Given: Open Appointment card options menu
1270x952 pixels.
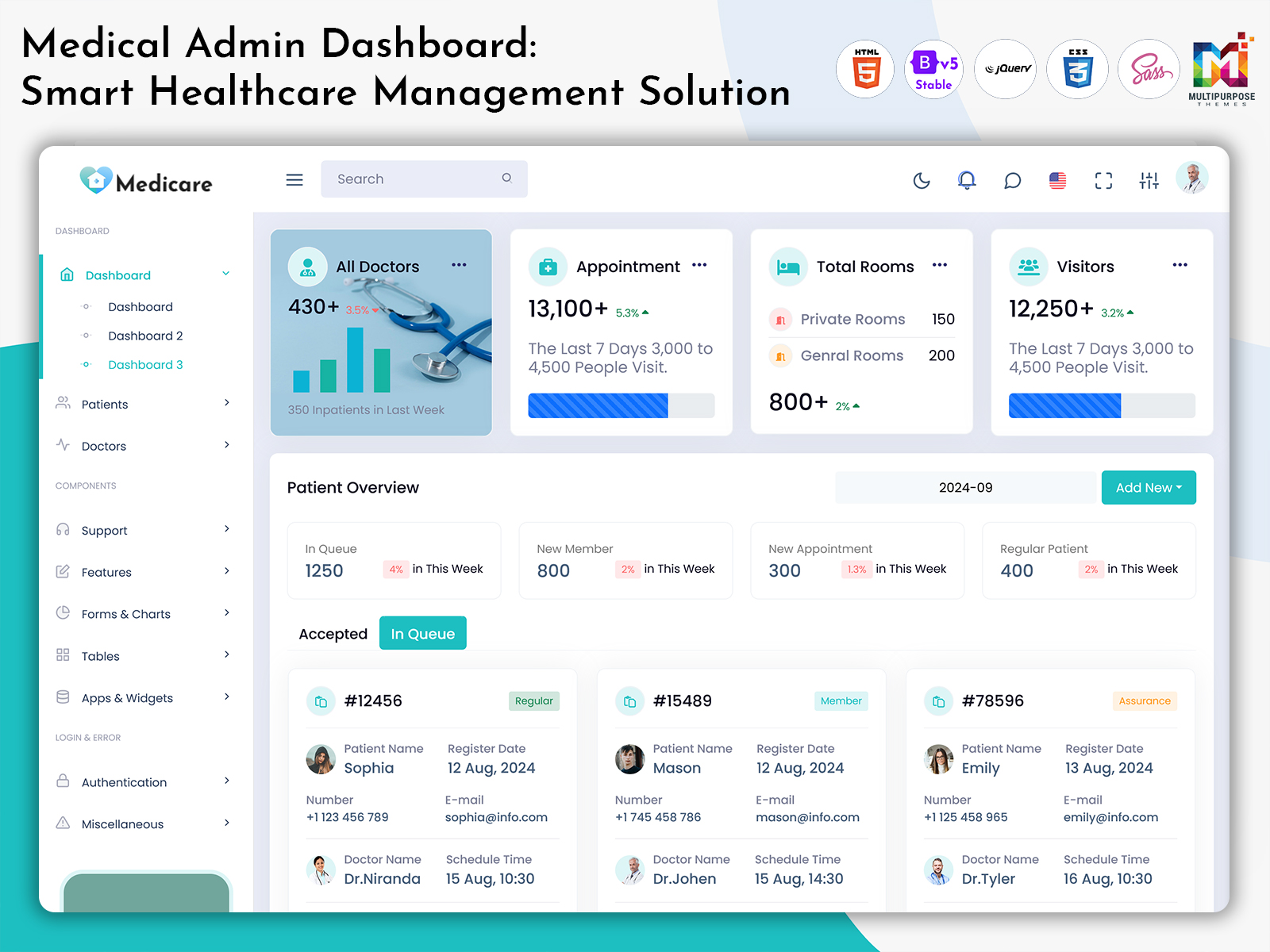Looking at the screenshot, I should (699, 265).
